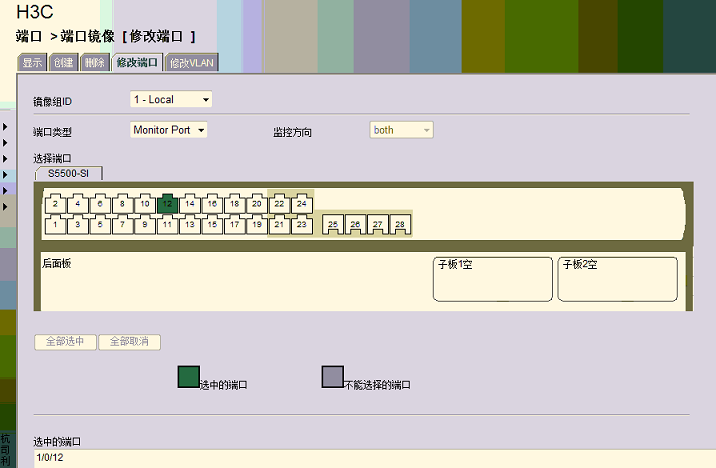Toggle port 14 selection
Screen dimensions: 716x468
[189, 203]
